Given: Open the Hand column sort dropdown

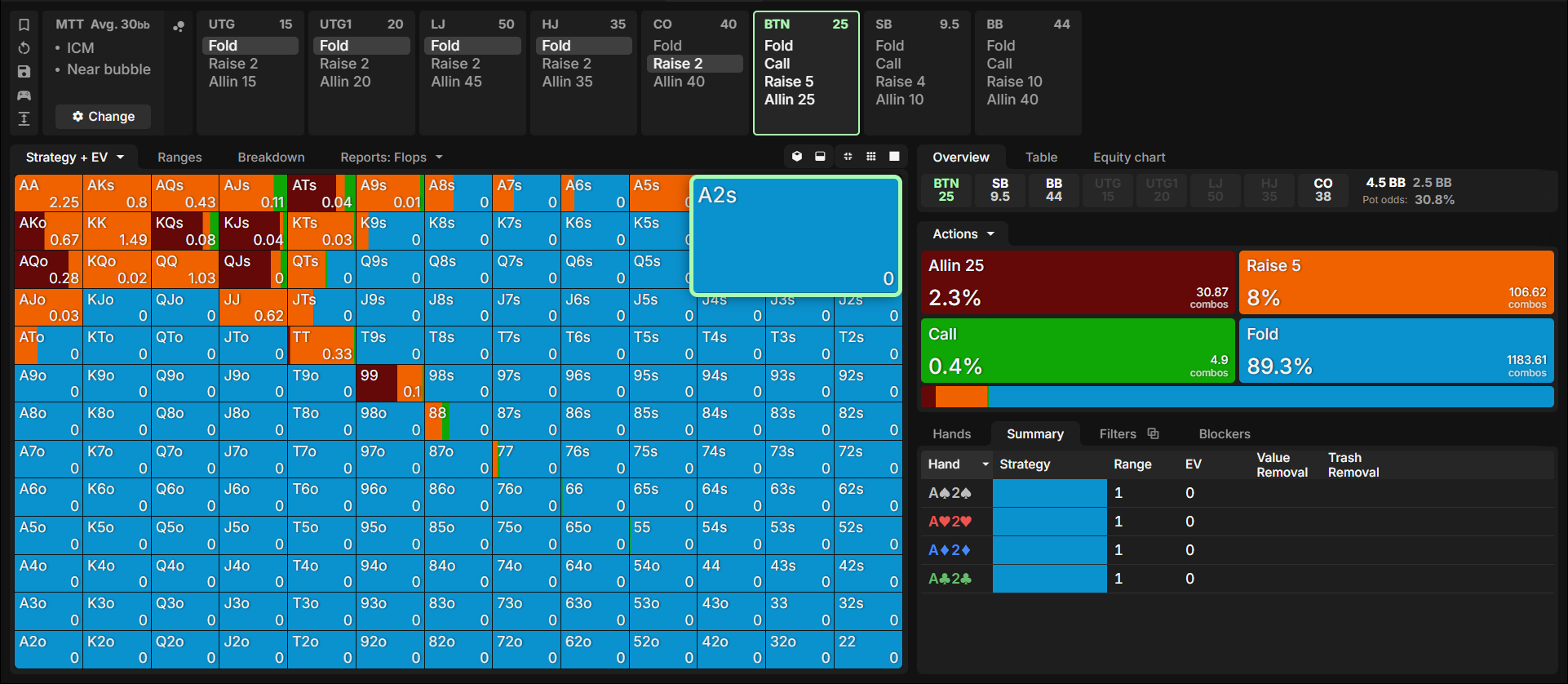Looking at the screenshot, I should 986,464.
